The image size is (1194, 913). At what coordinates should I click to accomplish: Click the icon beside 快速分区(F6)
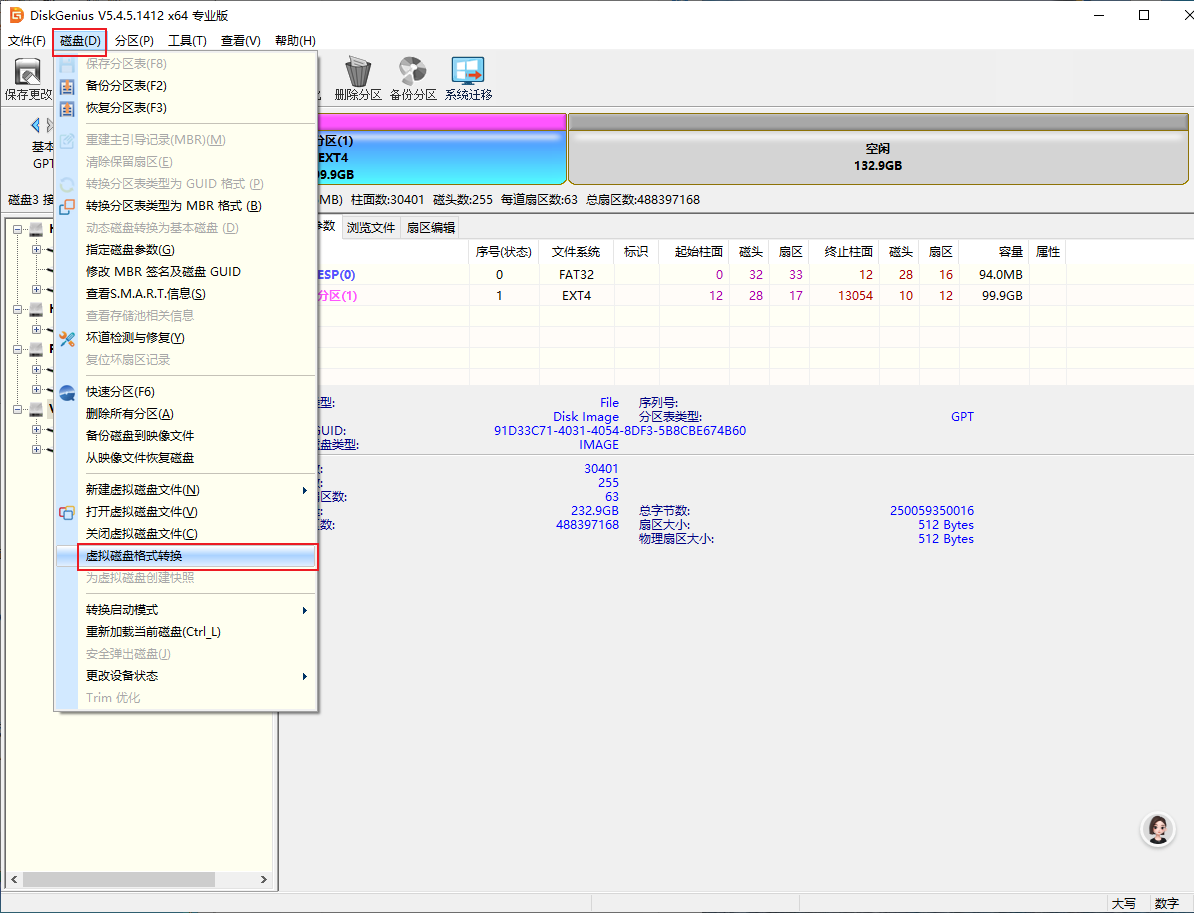[67, 392]
